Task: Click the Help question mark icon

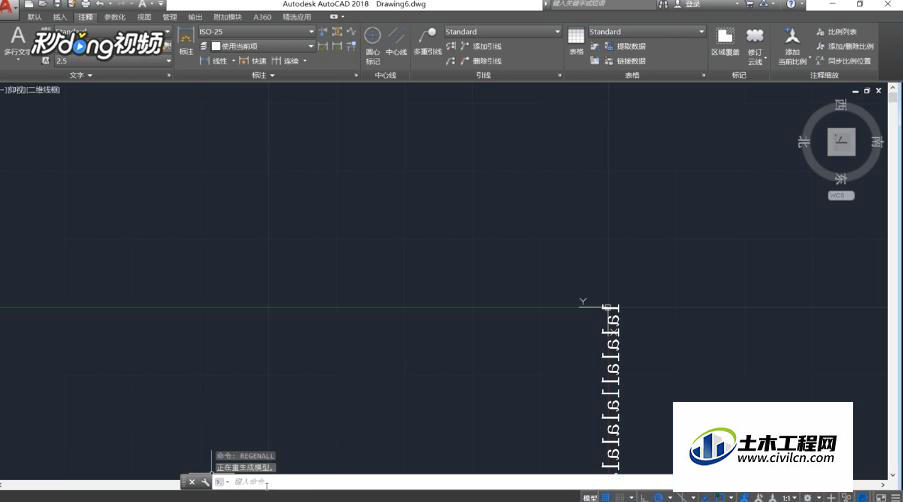Action: 791,4
